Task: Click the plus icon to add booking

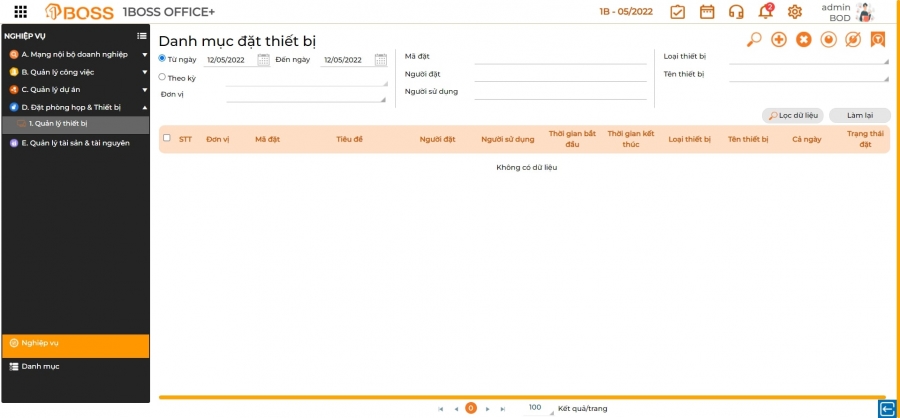Action: (x=779, y=40)
